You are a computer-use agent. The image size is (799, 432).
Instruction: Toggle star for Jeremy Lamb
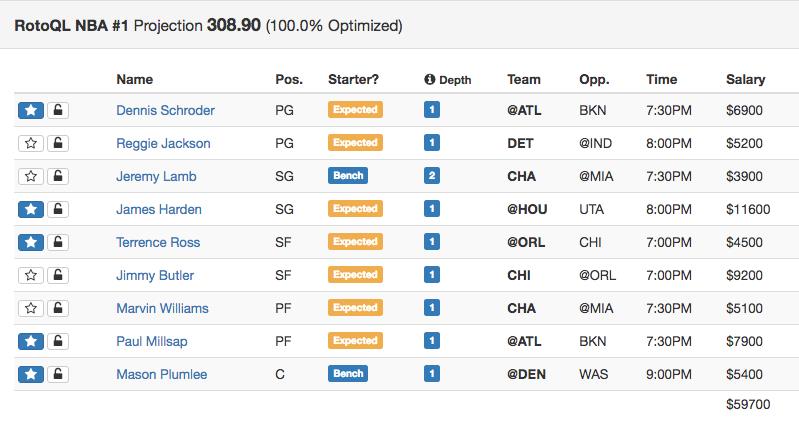point(31,176)
